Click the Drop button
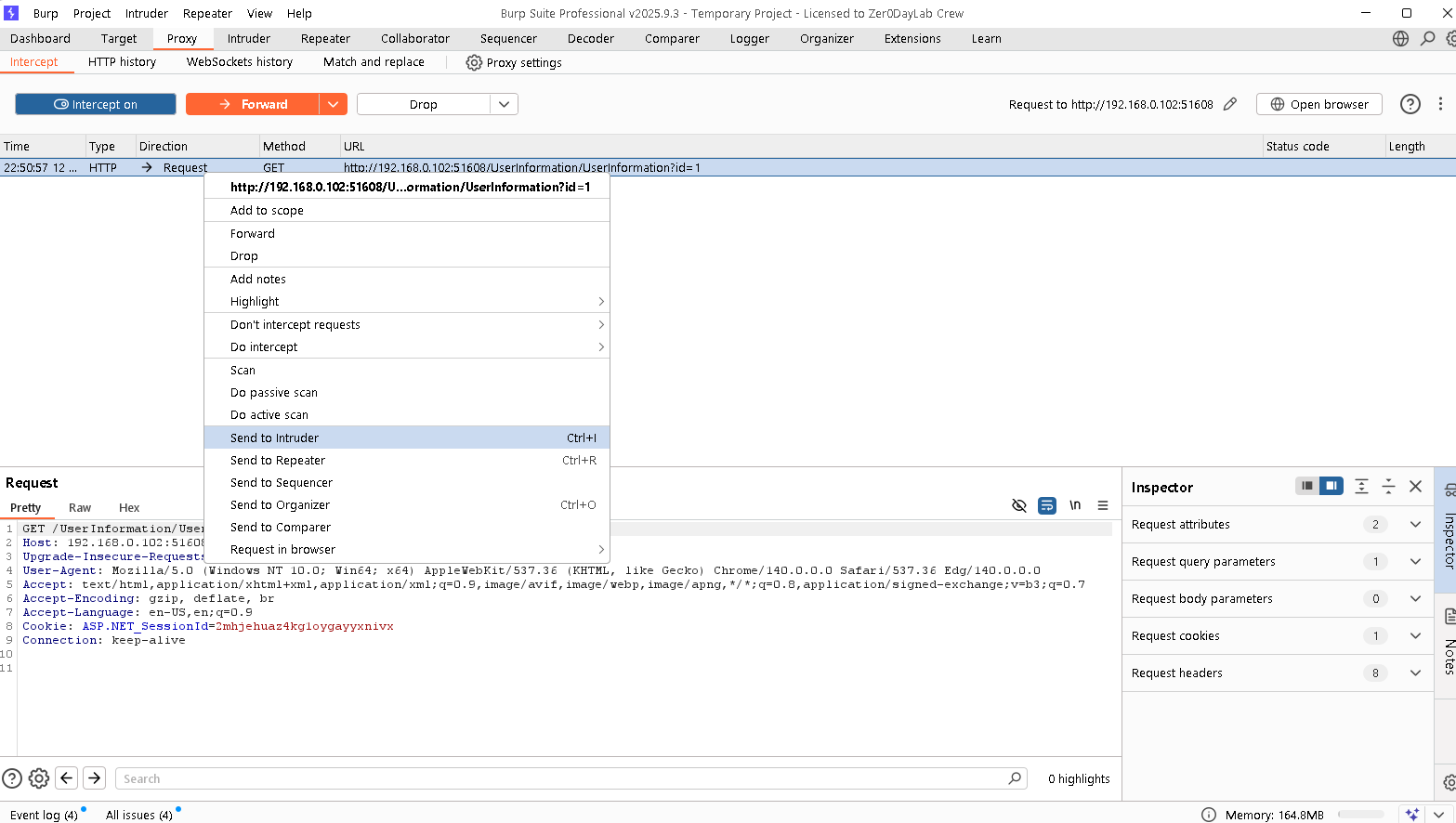This screenshot has width=1456, height=823. coord(424,104)
